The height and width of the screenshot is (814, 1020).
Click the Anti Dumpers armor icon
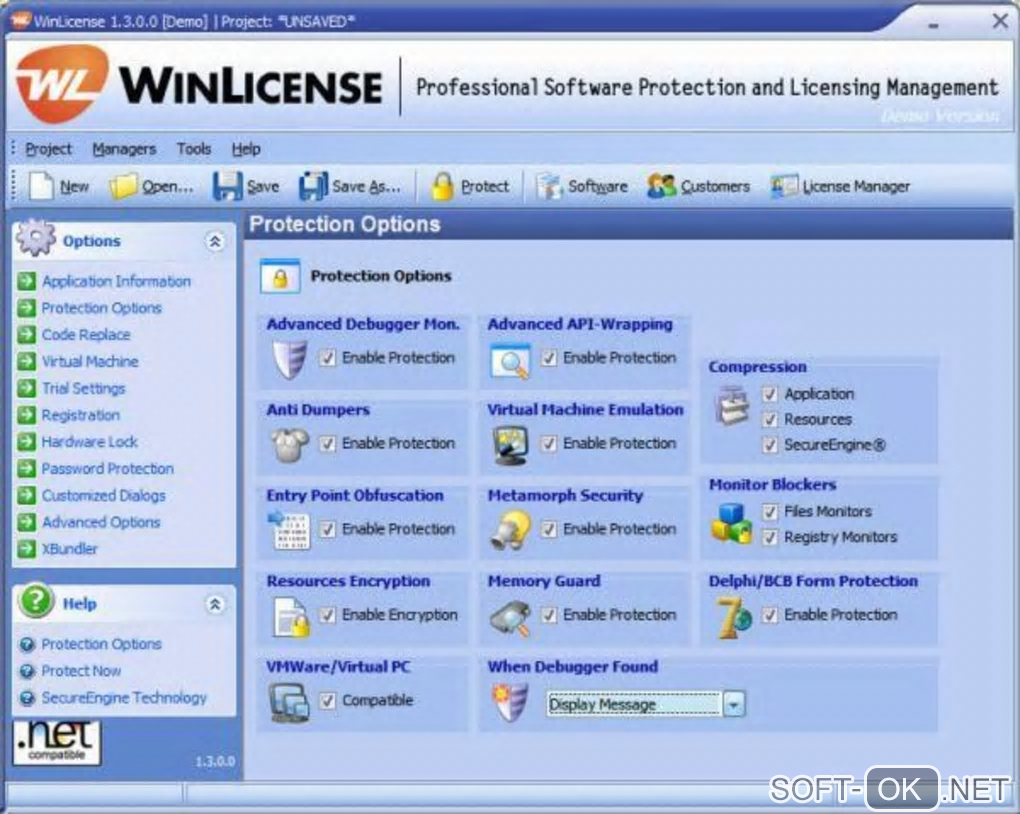click(289, 445)
